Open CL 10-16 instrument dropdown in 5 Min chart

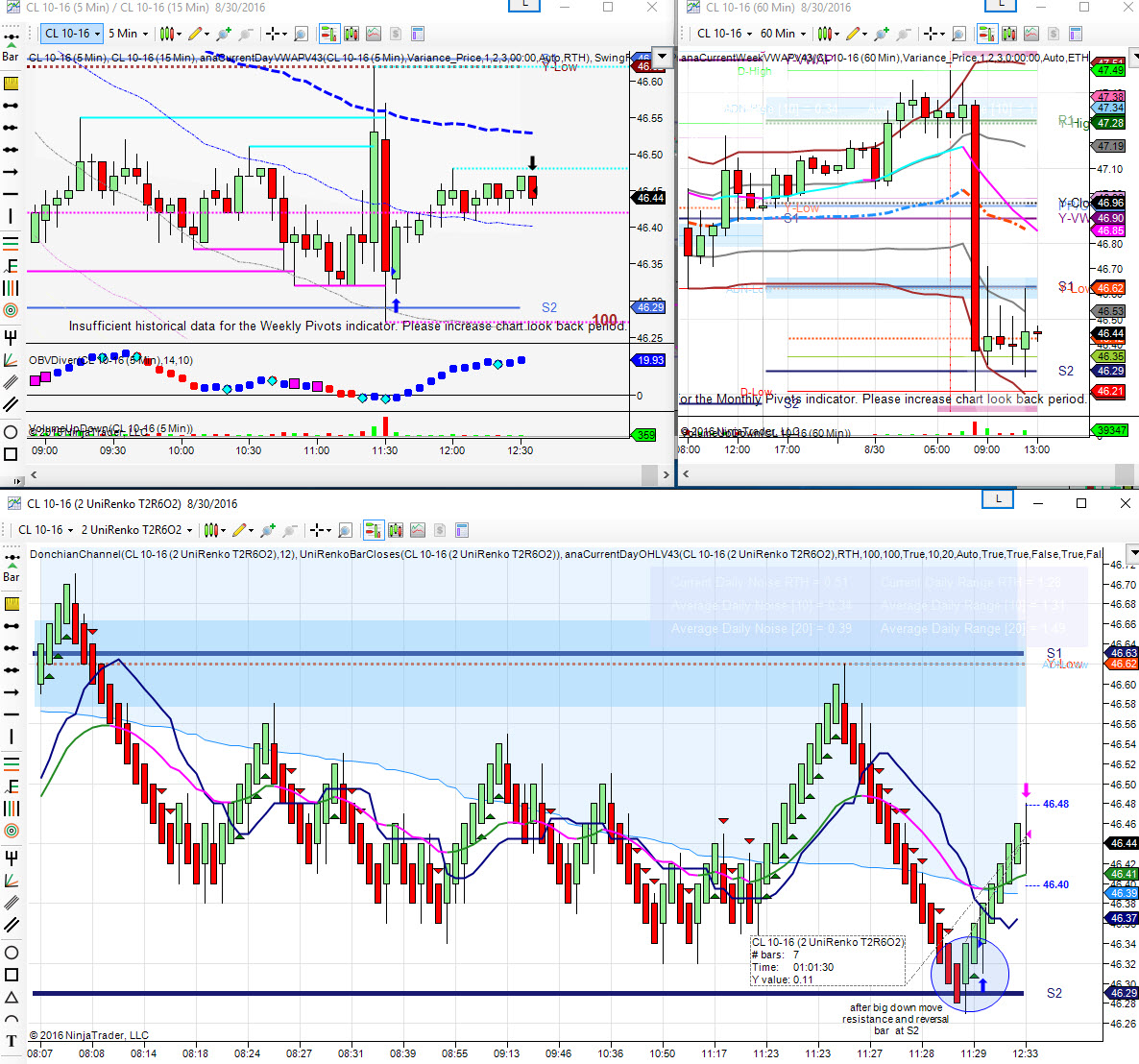pos(72,34)
